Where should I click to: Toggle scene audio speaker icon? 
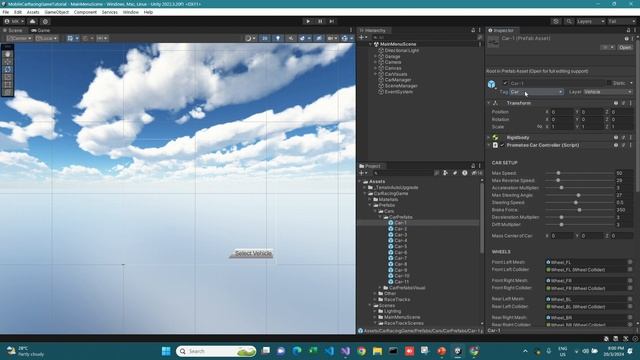291,38
